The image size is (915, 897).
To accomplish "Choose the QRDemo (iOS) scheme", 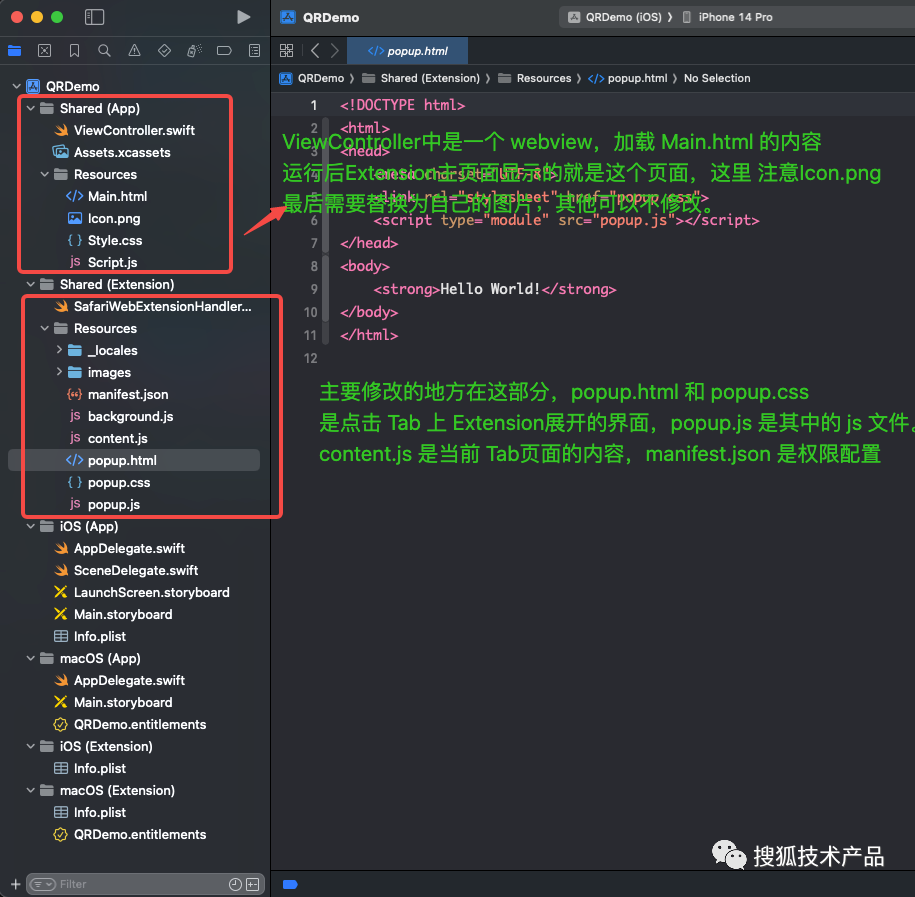I will 616,18.
